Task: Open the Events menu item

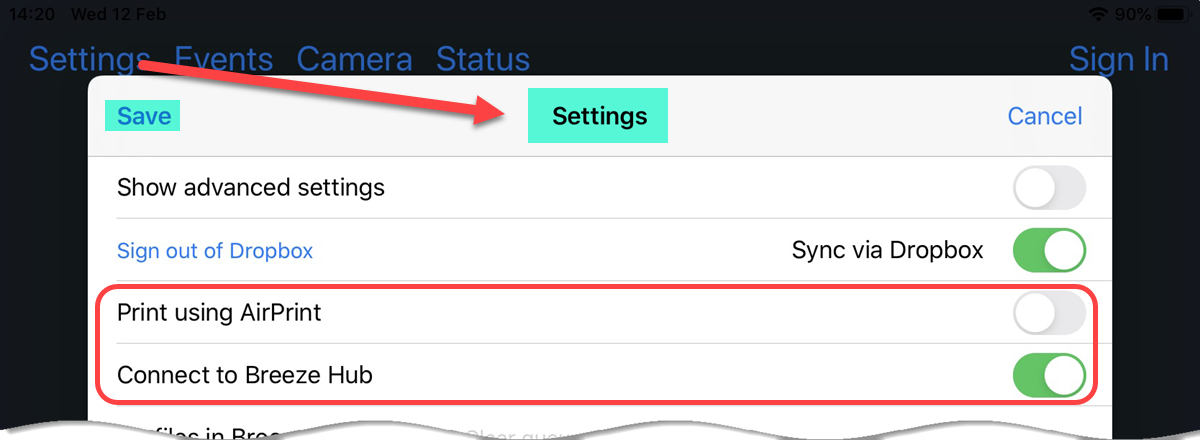Action: [x=224, y=59]
